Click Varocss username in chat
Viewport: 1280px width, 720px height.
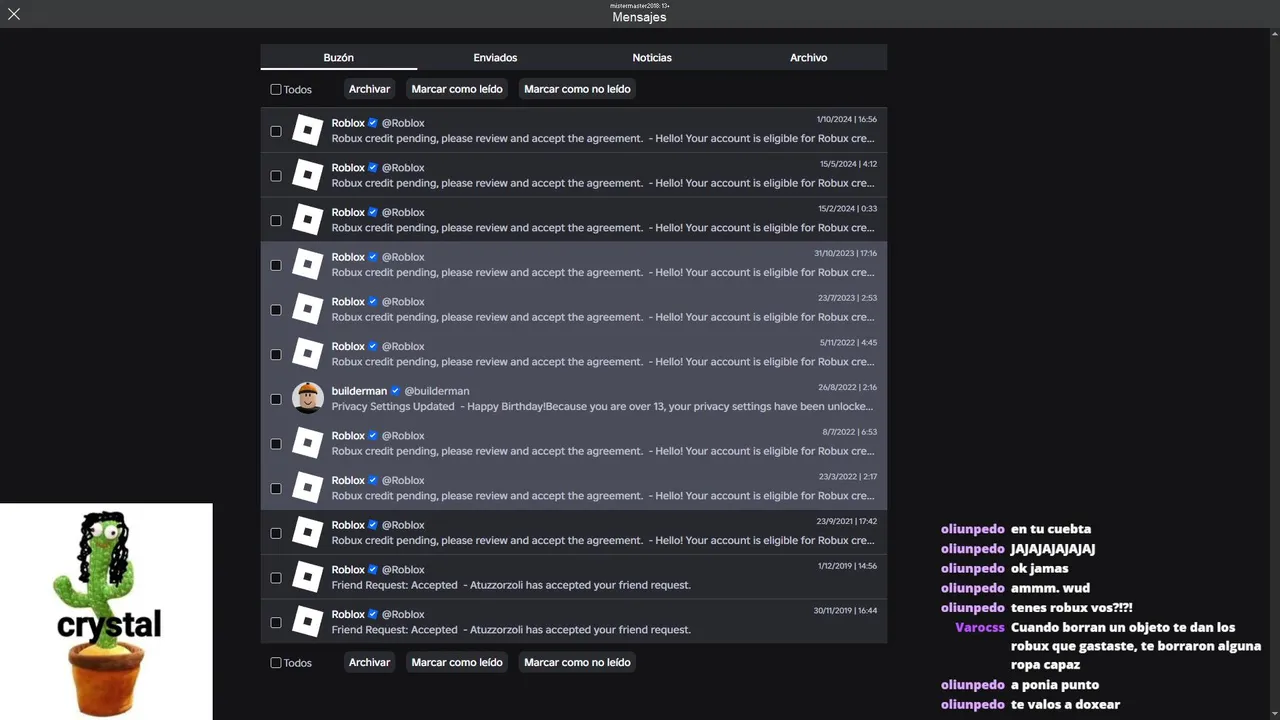point(980,628)
